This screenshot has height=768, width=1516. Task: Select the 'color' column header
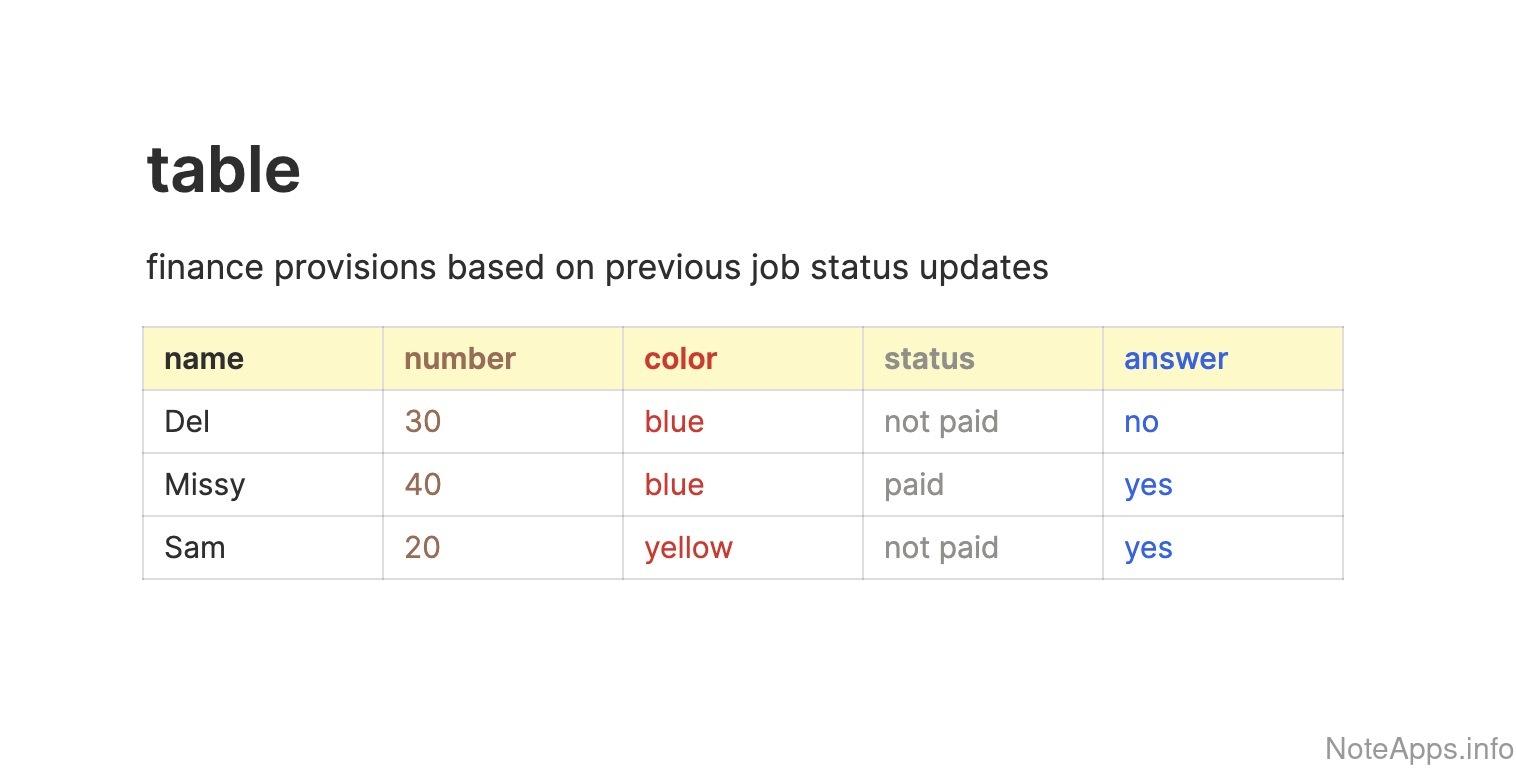click(x=681, y=359)
